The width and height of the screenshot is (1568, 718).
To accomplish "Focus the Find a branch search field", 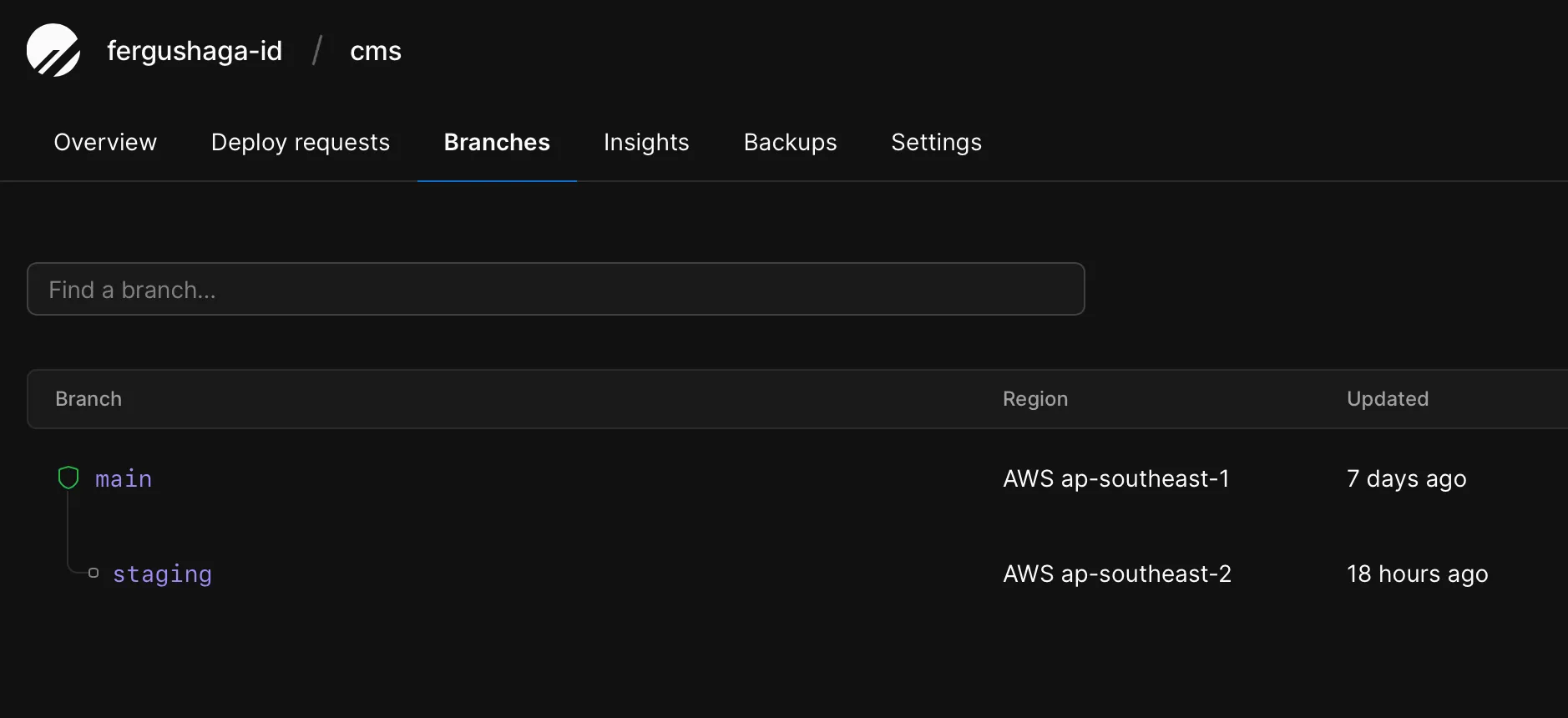I will [555, 290].
